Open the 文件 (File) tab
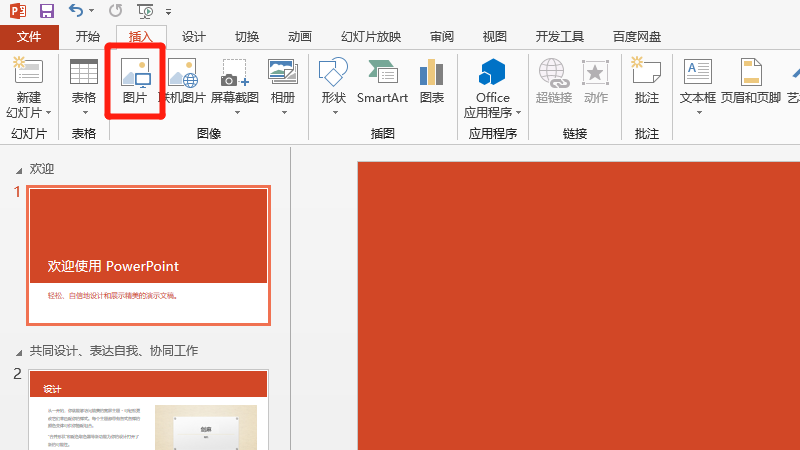 click(x=29, y=37)
